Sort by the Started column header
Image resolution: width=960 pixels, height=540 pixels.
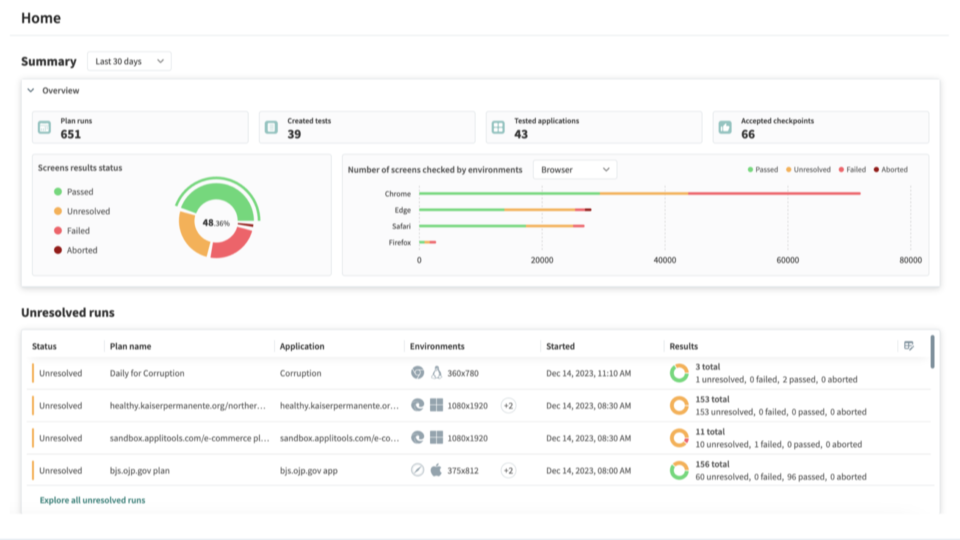(560, 347)
